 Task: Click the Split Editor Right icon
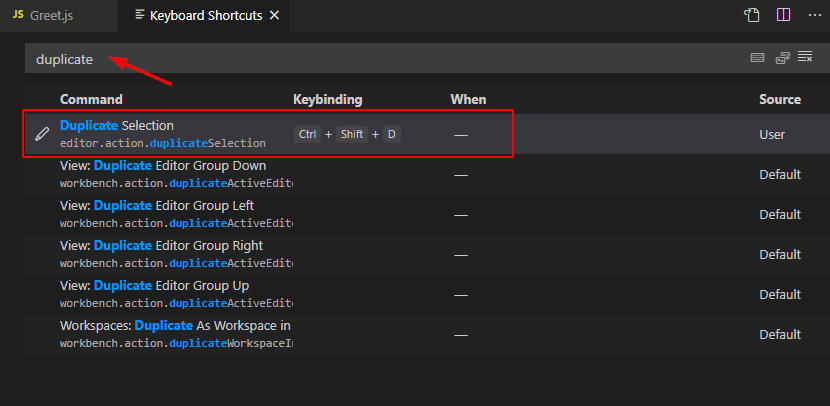(x=783, y=15)
